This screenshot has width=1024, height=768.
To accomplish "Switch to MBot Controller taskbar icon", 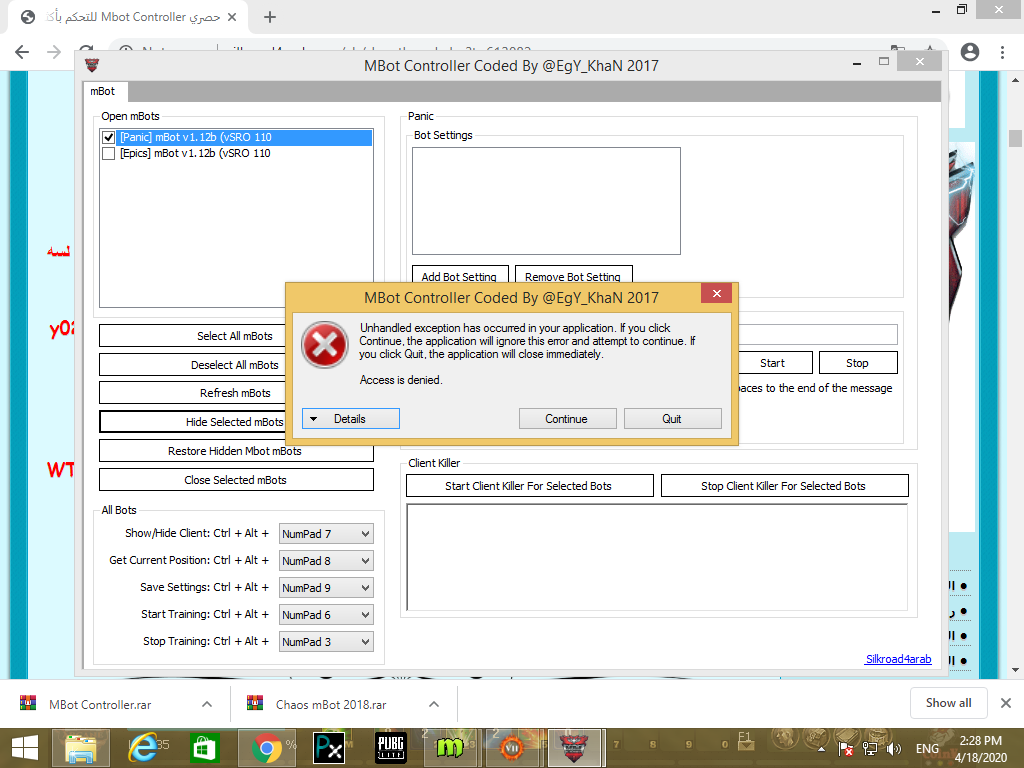I will point(573,748).
